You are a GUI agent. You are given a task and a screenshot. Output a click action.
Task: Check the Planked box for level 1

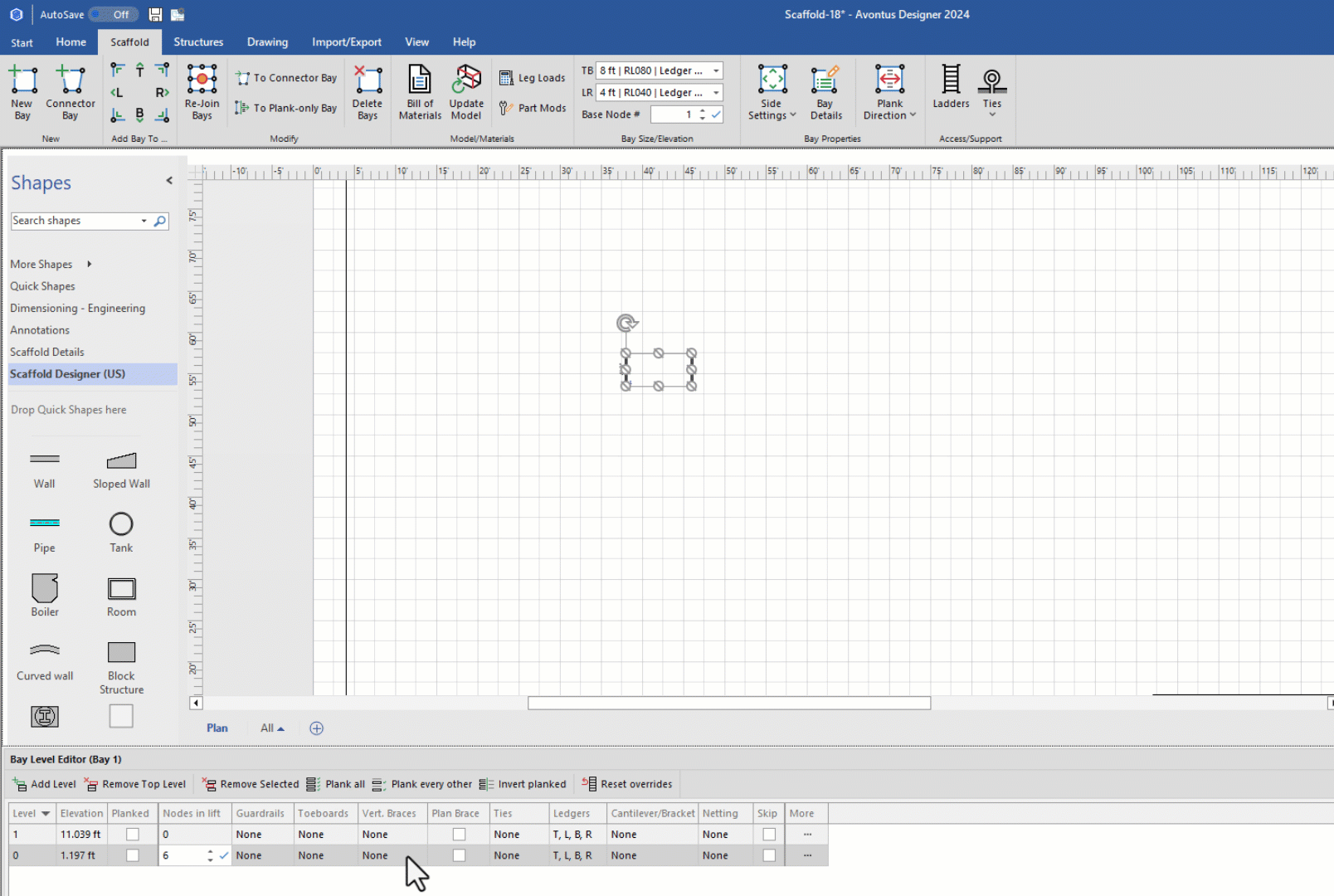132,835
